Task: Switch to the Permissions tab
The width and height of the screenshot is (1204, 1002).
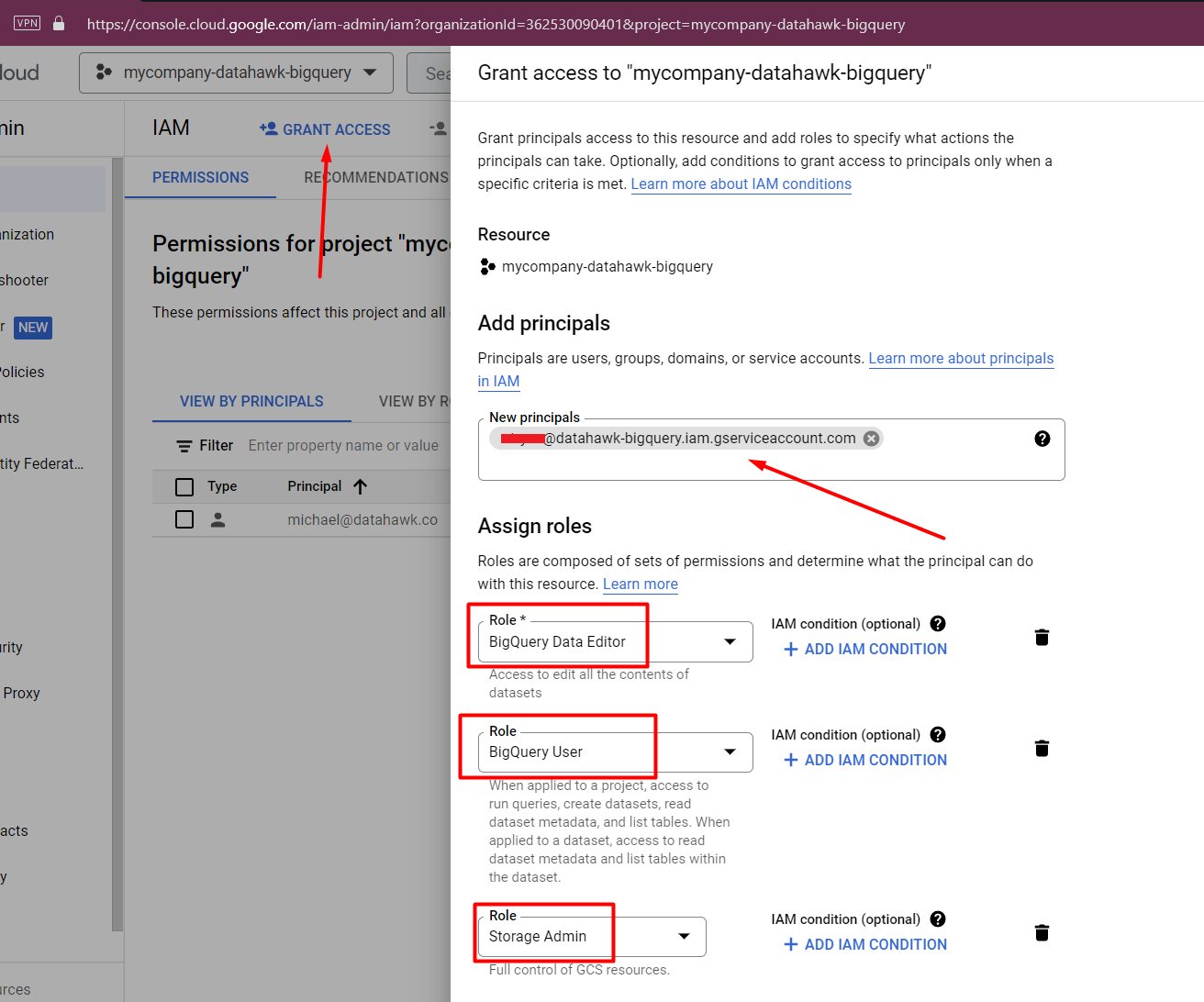Action: click(200, 177)
